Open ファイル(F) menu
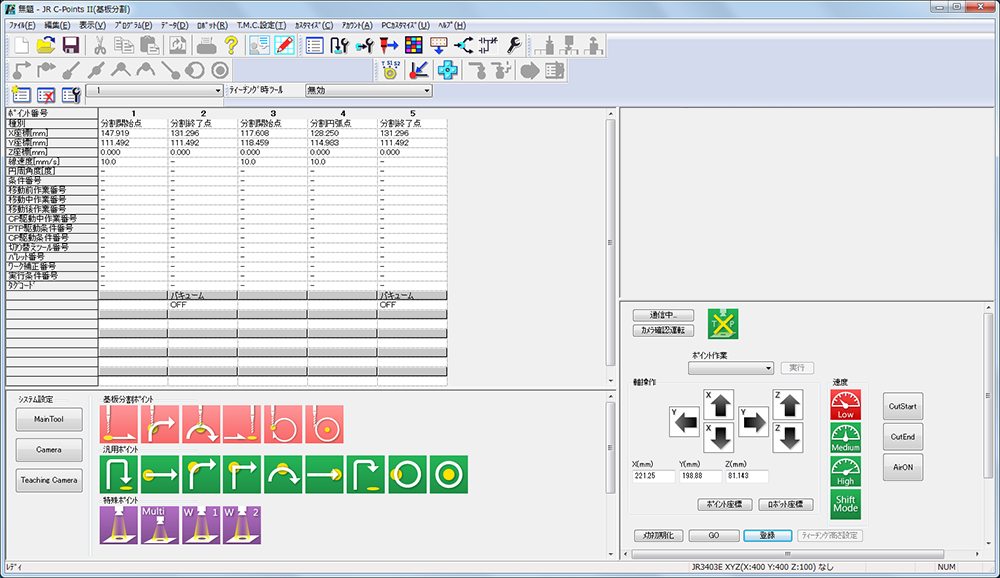 pyautogui.click(x=22, y=26)
